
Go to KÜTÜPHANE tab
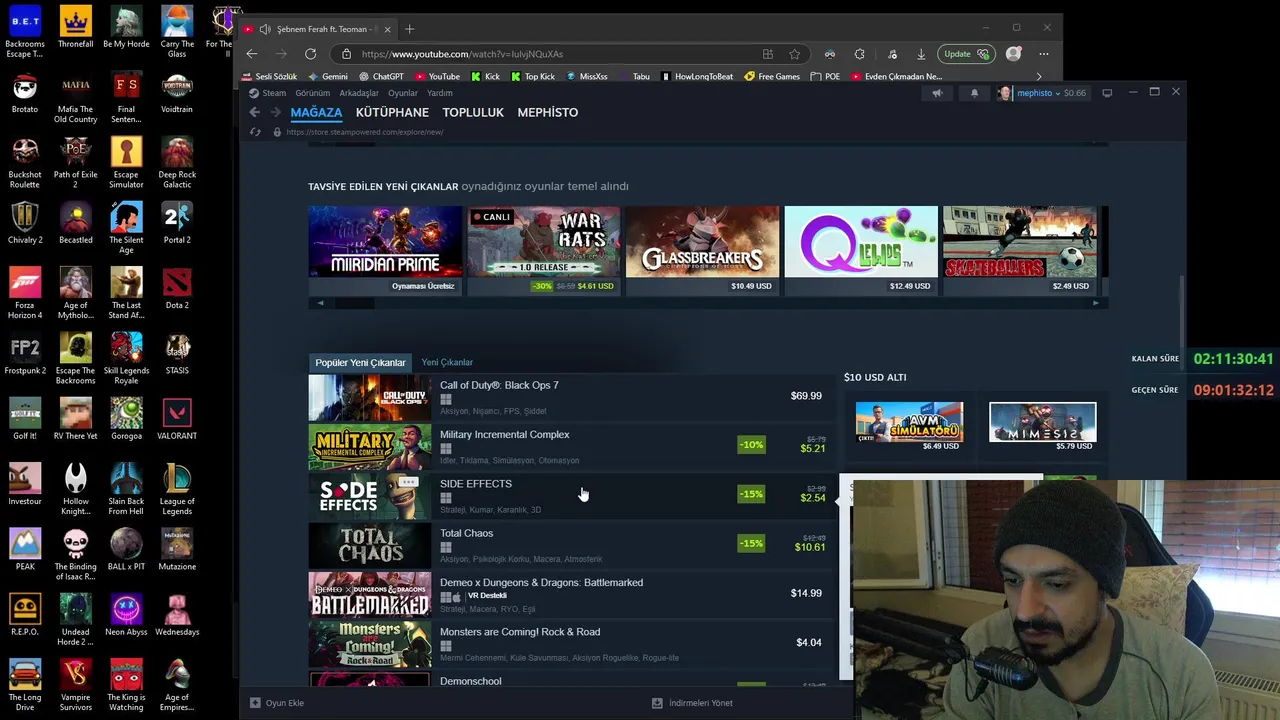392,112
